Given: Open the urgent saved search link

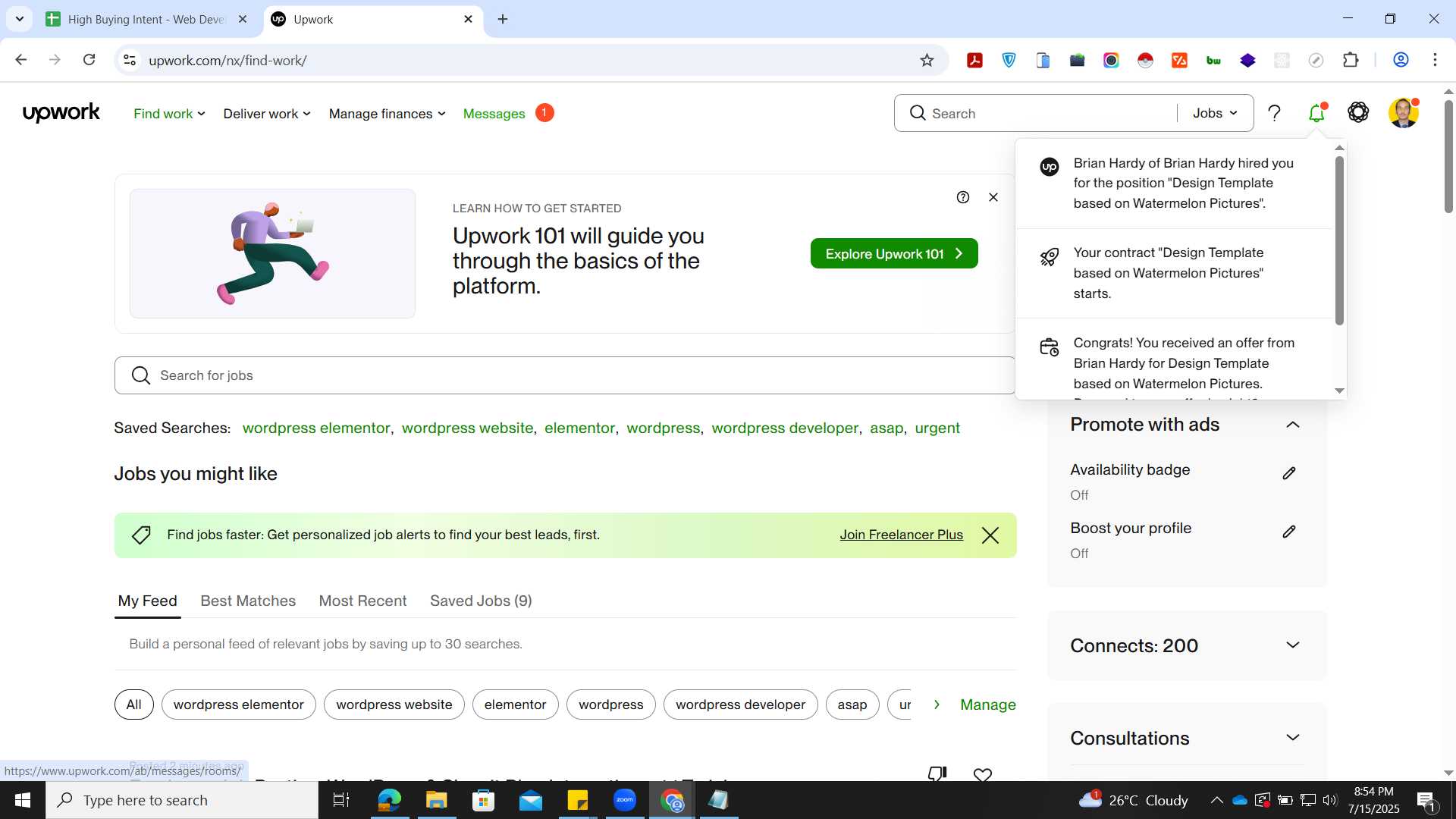Looking at the screenshot, I should click(937, 428).
